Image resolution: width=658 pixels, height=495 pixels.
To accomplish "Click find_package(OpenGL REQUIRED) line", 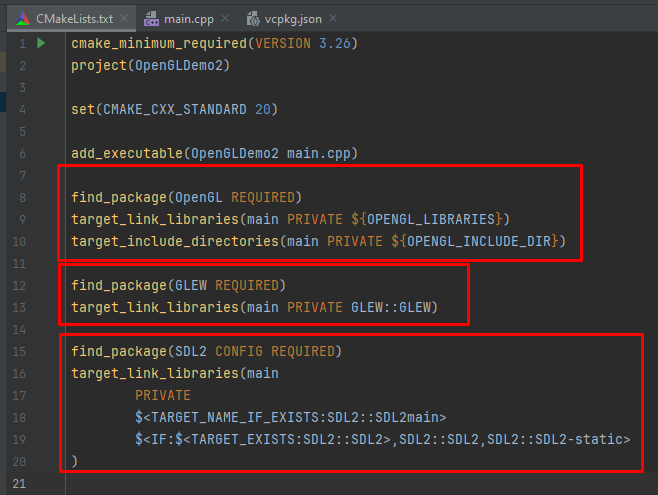I will coord(186,198).
